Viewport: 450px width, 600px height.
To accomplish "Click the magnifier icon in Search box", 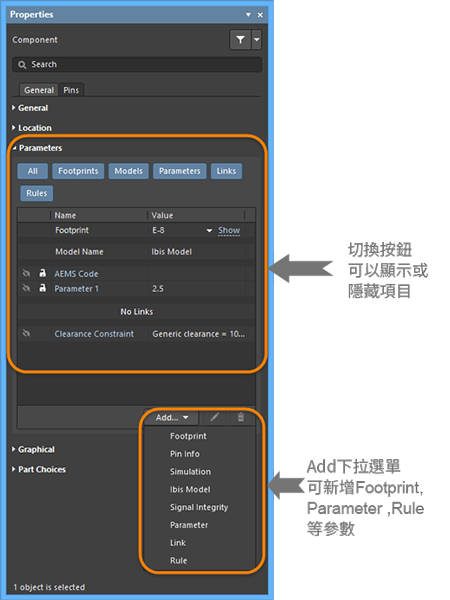I will click(22, 65).
